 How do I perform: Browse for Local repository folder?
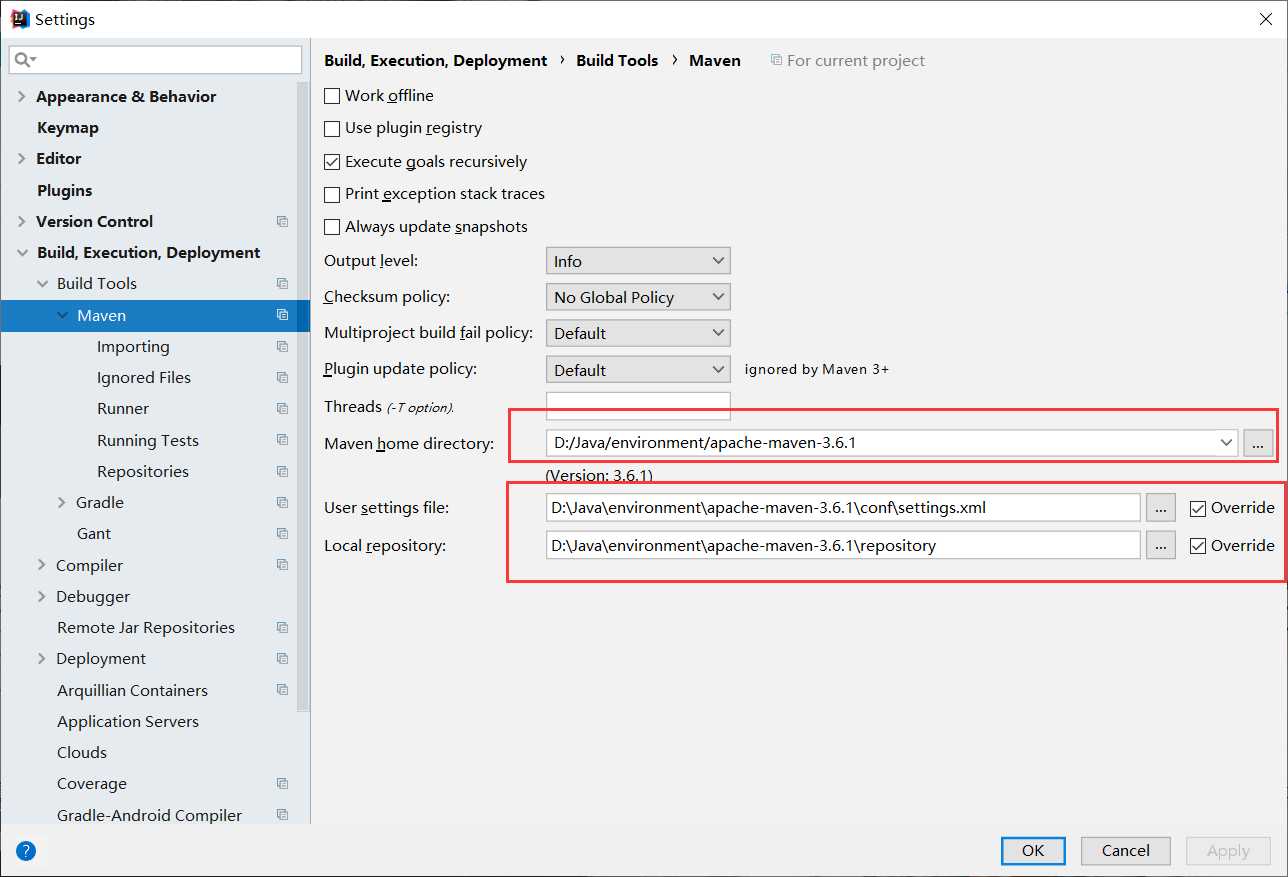(x=1160, y=546)
